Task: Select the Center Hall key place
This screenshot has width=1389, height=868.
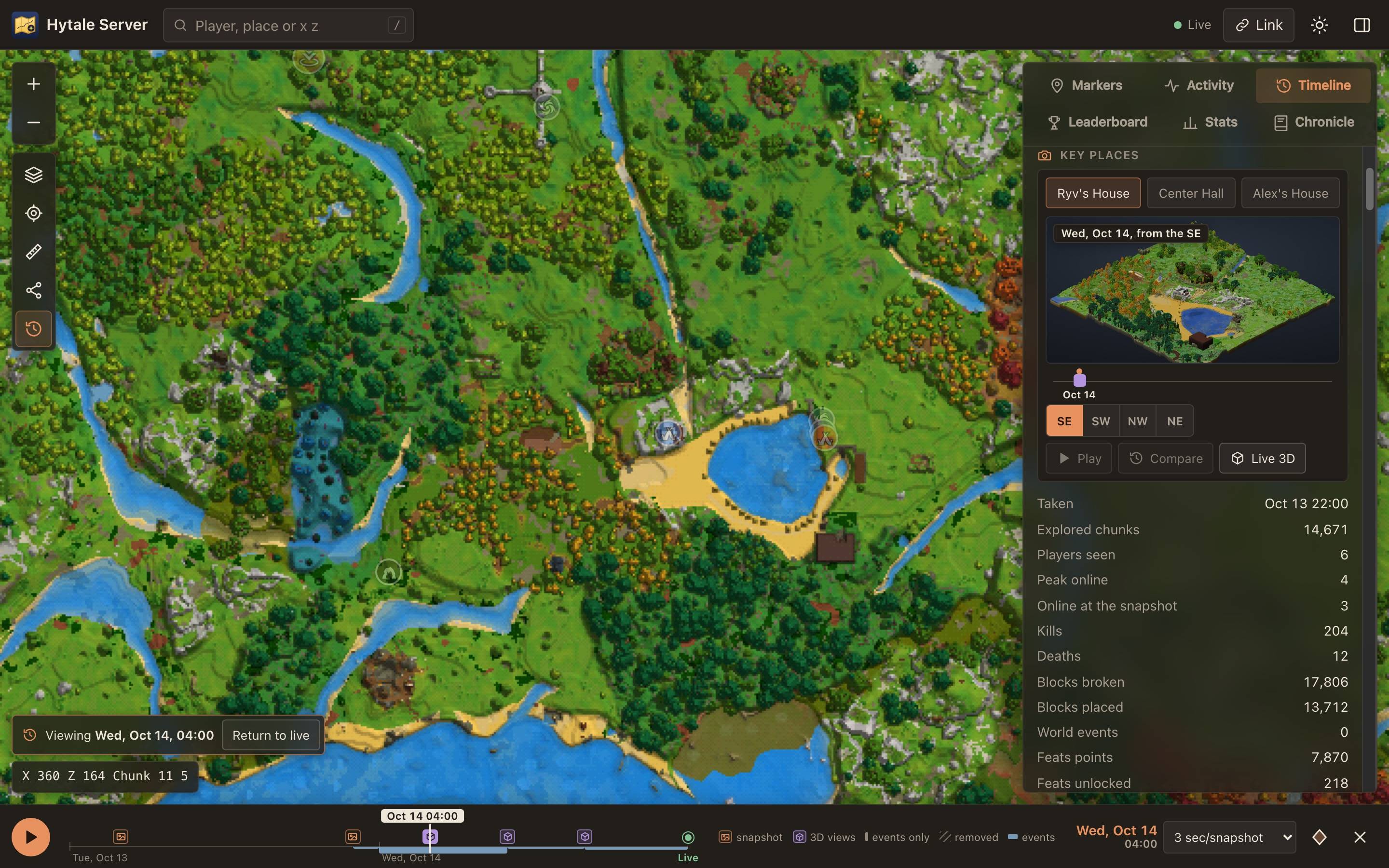Action: coord(1190,193)
